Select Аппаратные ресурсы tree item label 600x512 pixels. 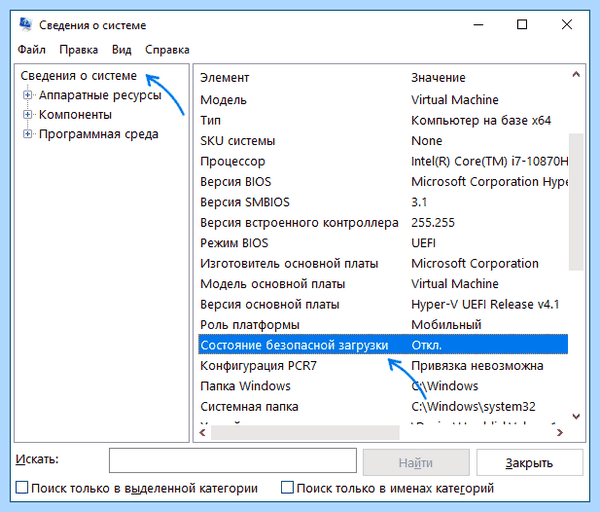pos(100,95)
